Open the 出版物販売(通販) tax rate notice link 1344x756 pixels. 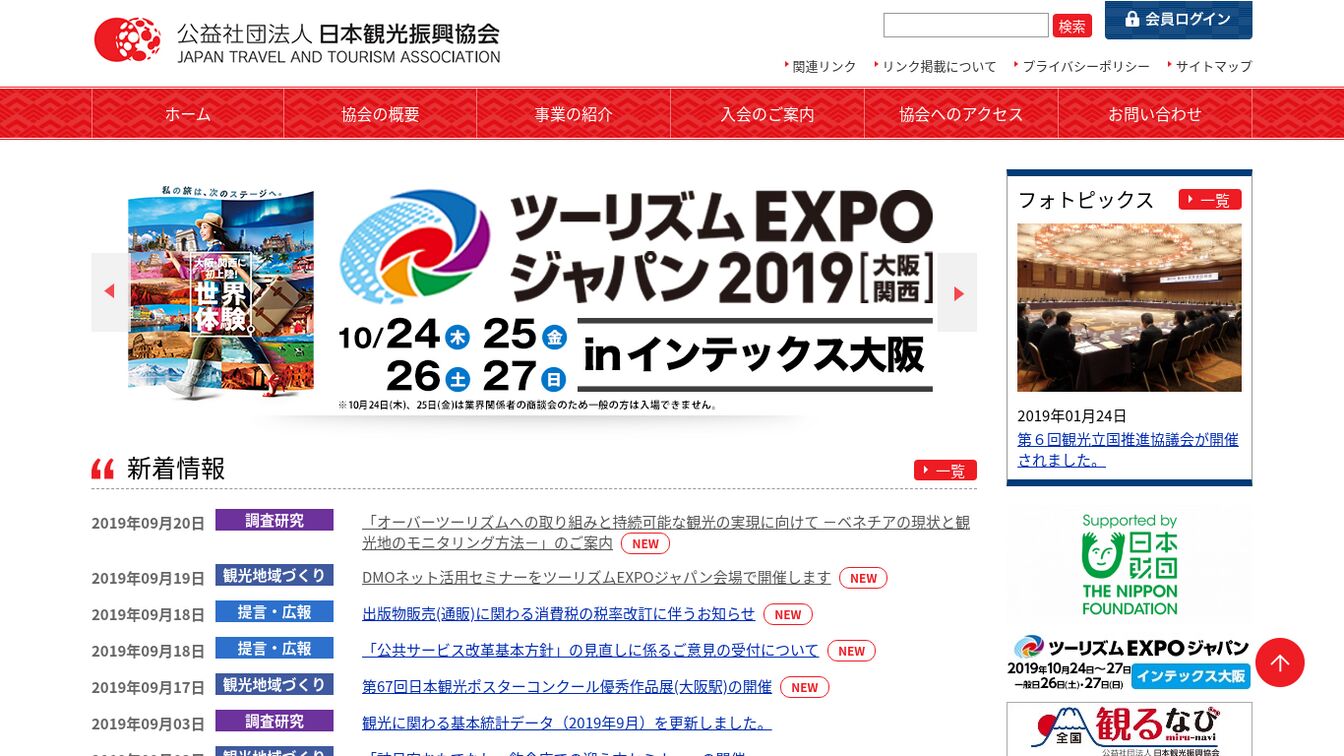coord(558,614)
